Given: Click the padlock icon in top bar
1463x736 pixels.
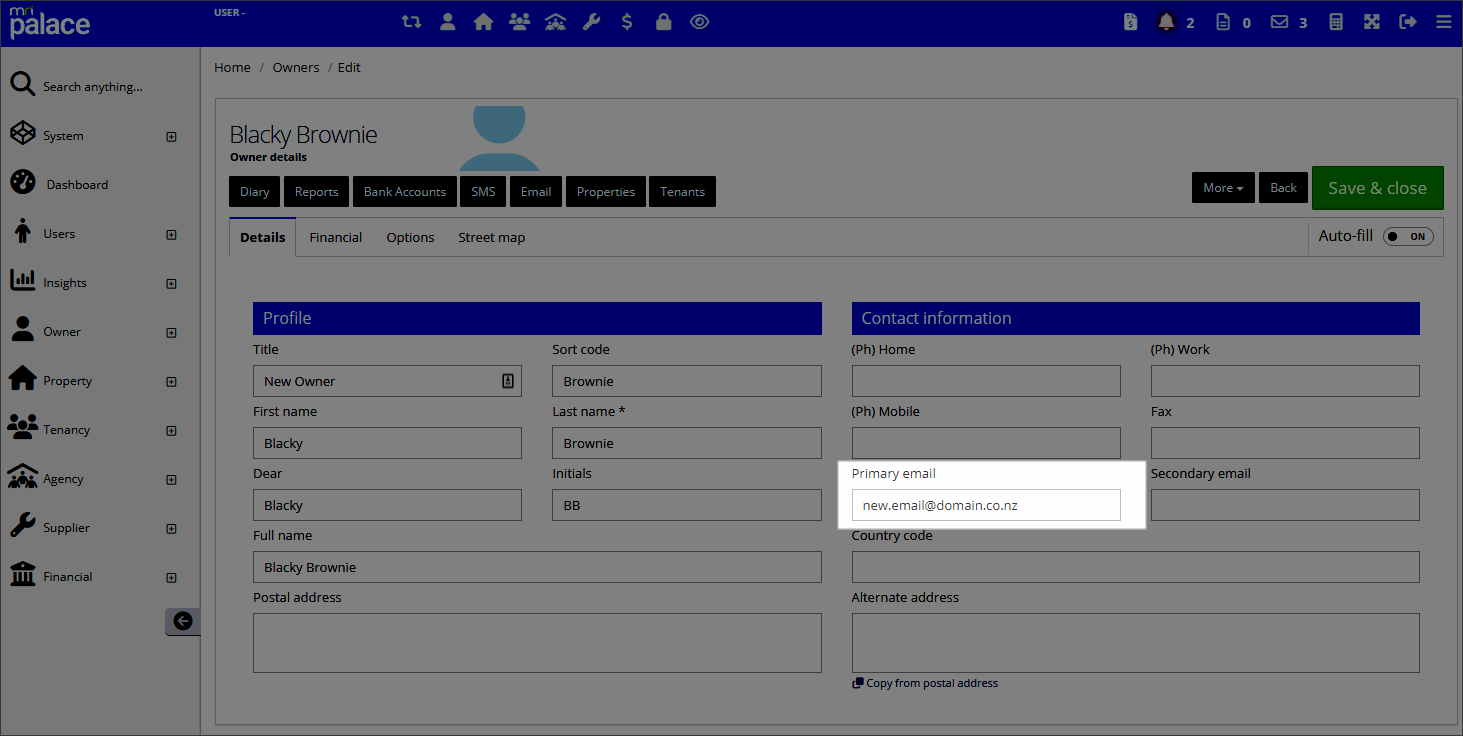Looking at the screenshot, I should pos(663,21).
